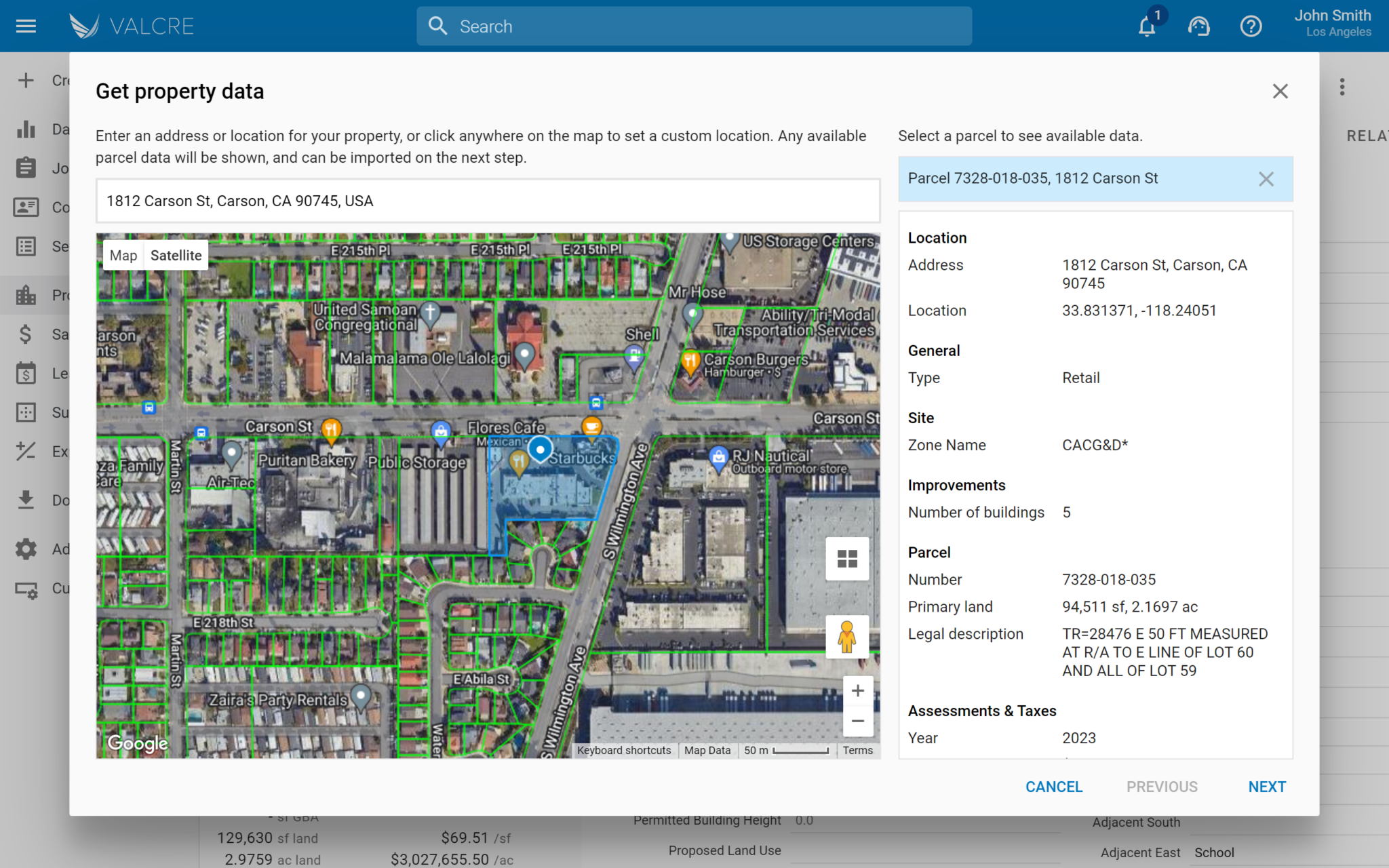
Task: Click the support headset icon
Action: click(1198, 26)
